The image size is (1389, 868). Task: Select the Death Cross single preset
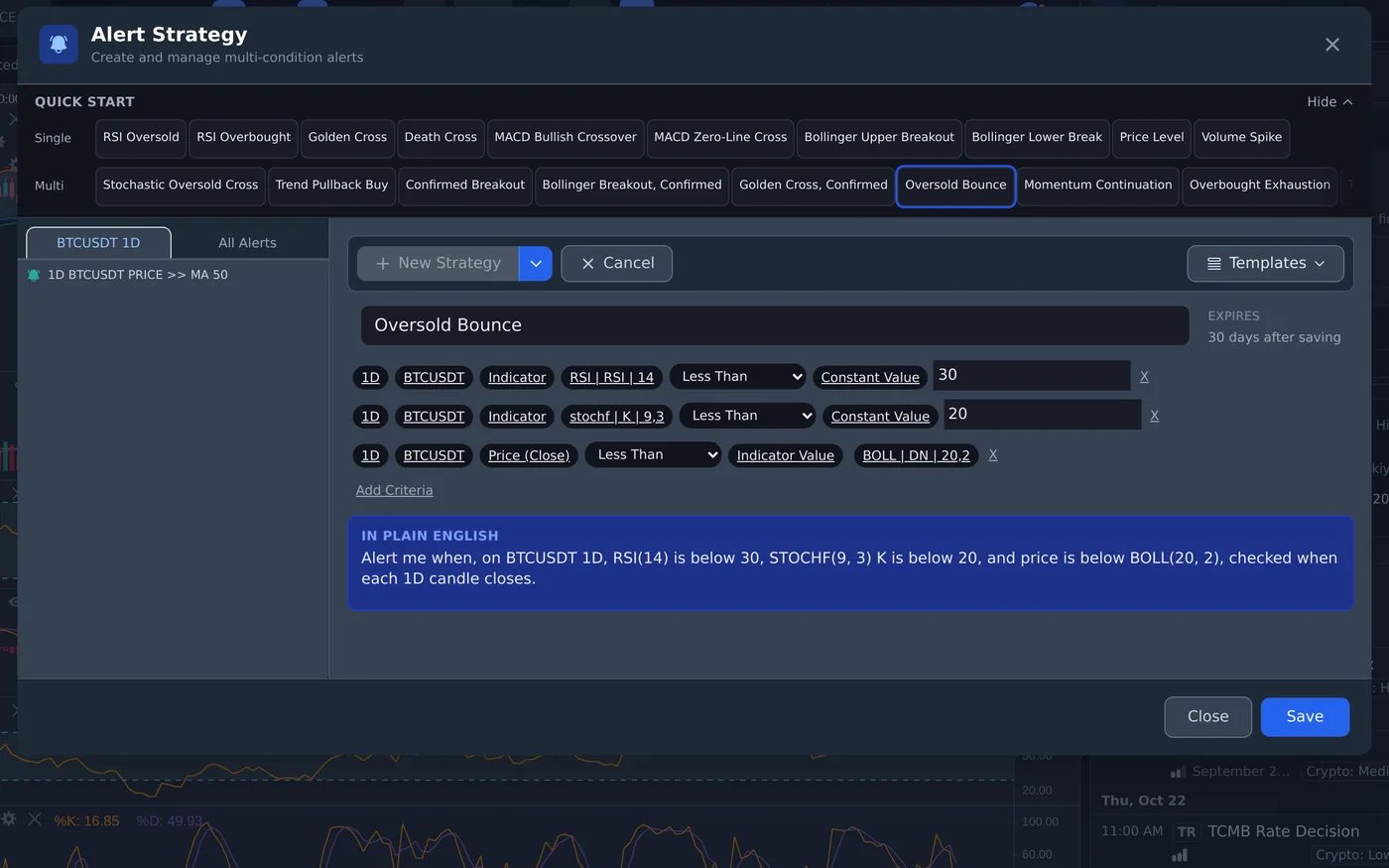[x=441, y=138]
